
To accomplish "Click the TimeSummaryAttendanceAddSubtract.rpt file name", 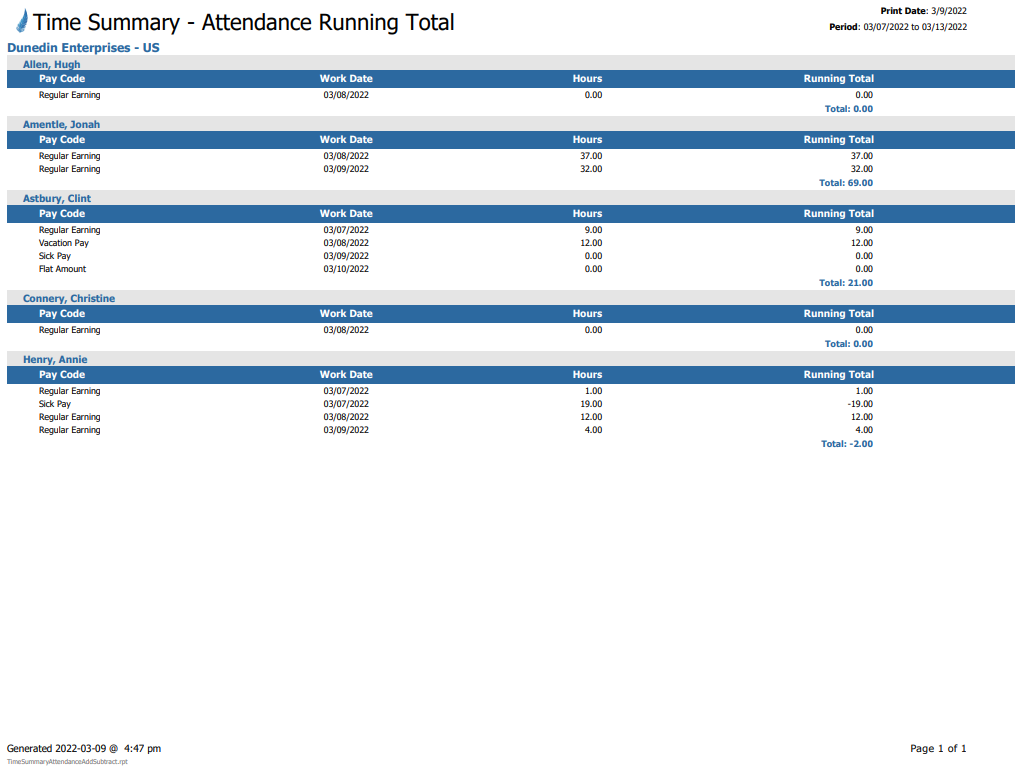I will [67, 762].
